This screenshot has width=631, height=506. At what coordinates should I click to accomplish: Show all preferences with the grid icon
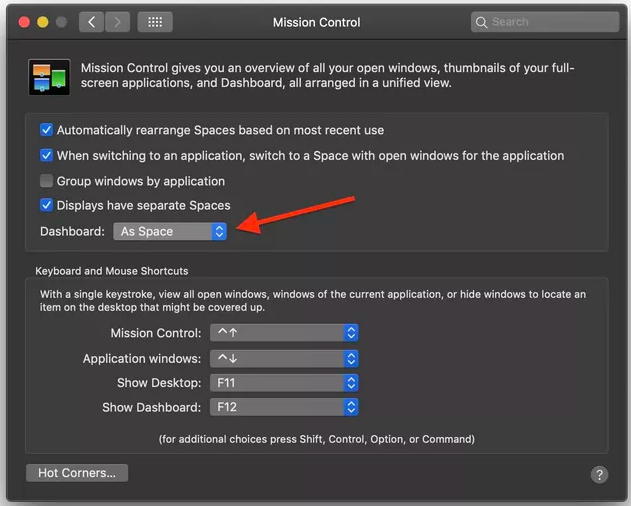[x=155, y=22]
